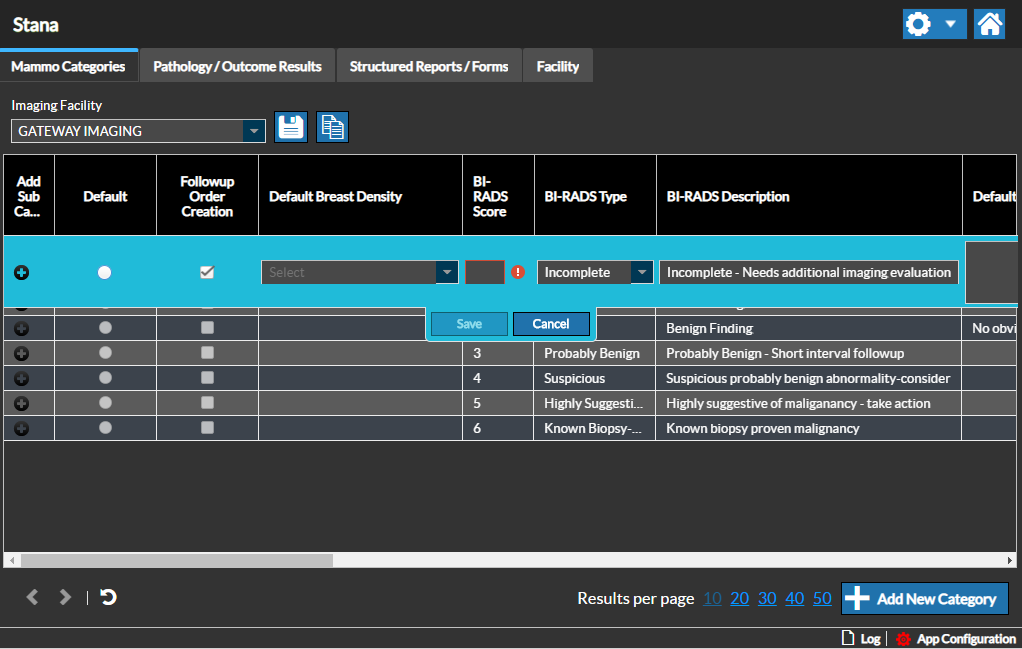
Task: Click the Home icon in header
Action: click(989, 24)
